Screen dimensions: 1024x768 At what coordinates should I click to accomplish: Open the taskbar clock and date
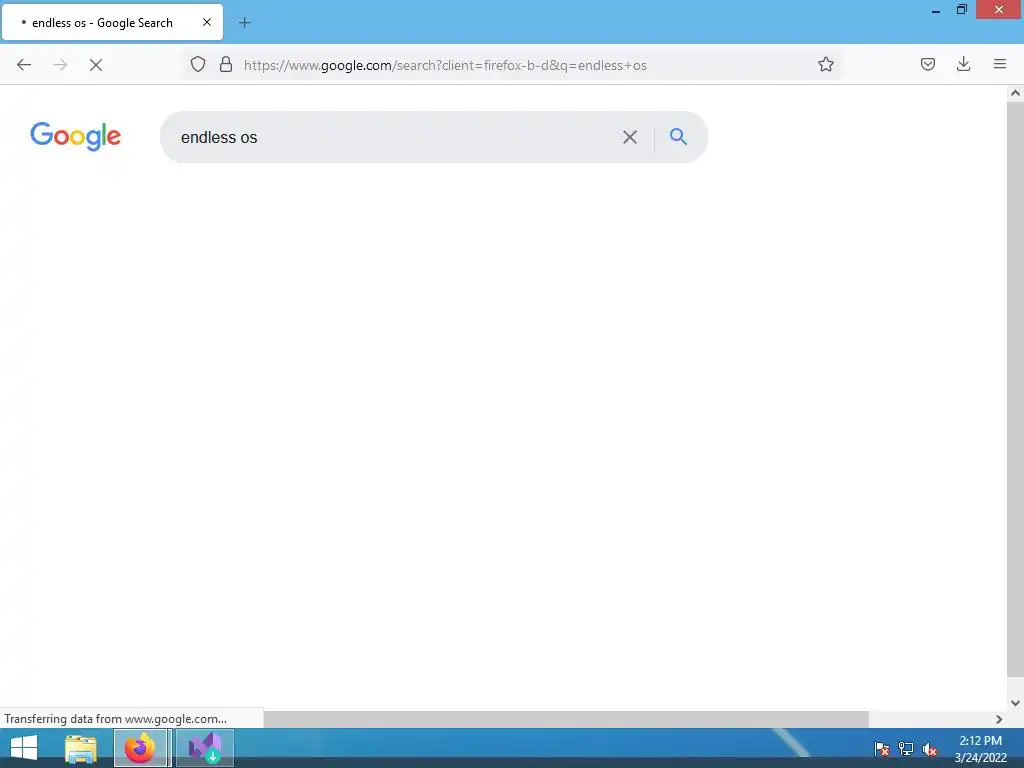coord(980,749)
